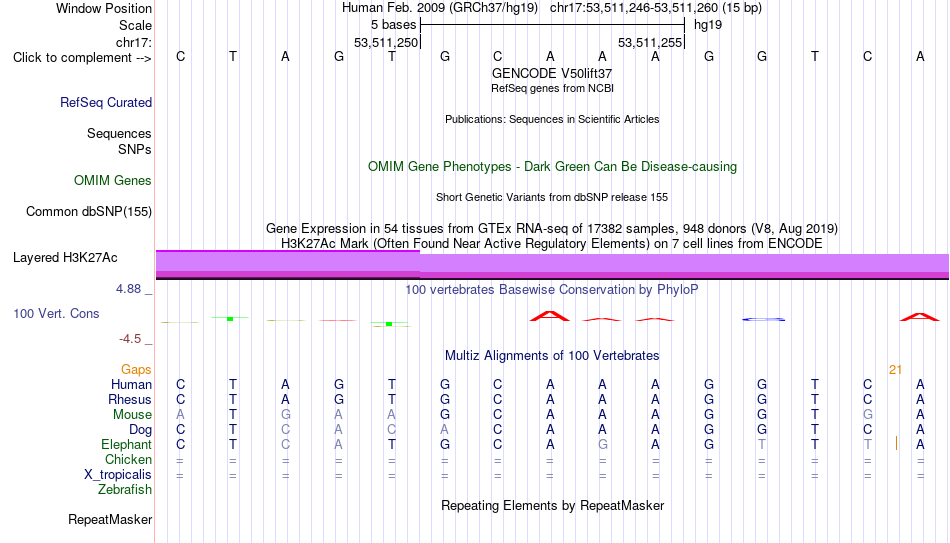This screenshot has width=950, height=543.
Task: Select the Rhesus species label
Action: (x=130, y=399)
